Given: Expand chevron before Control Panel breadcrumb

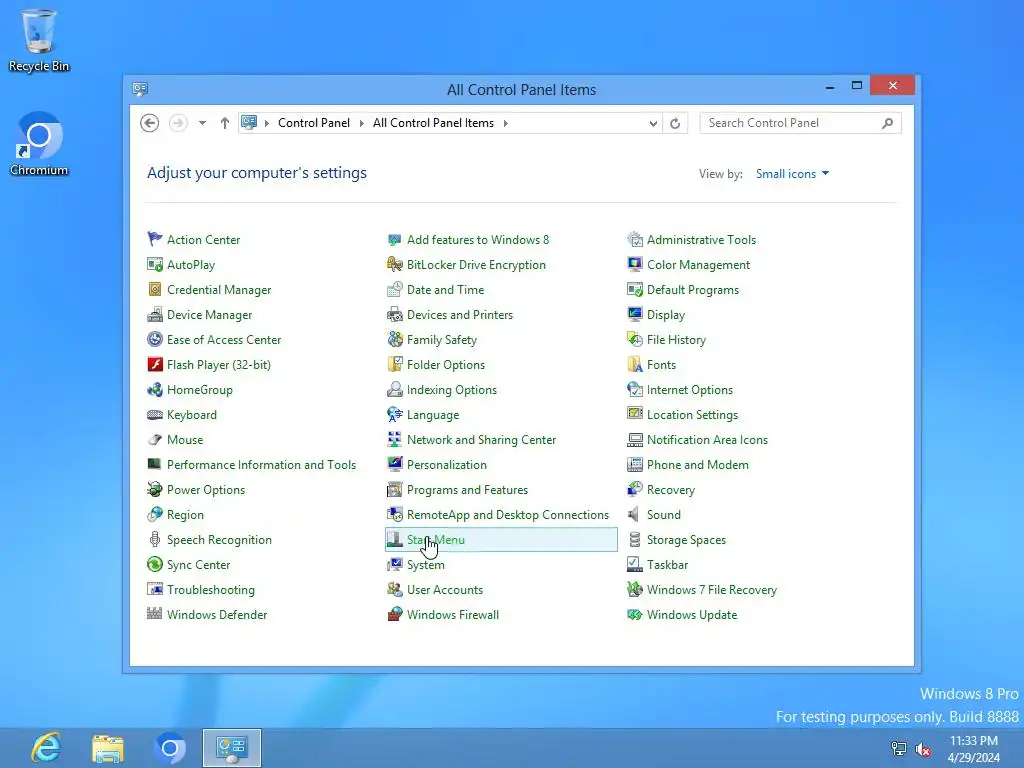Looking at the screenshot, I should click(x=266, y=123).
